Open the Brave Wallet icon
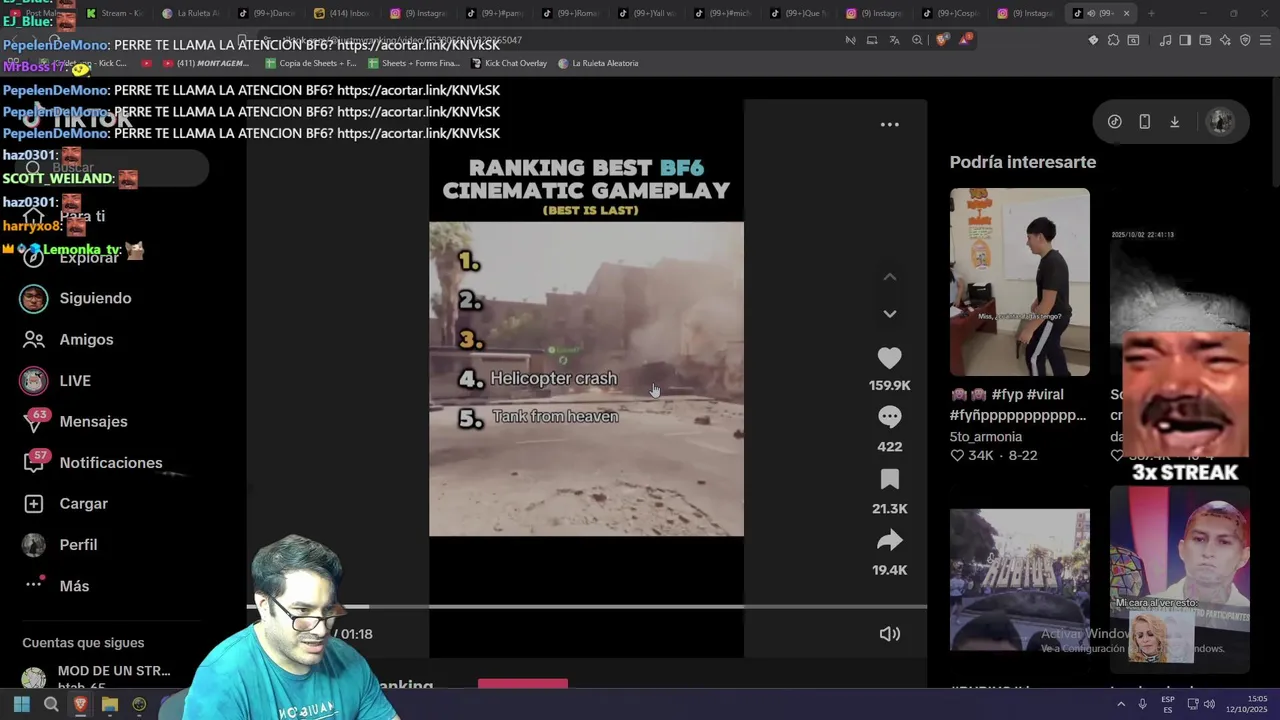1280x720 pixels. (x=1205, y=40)
